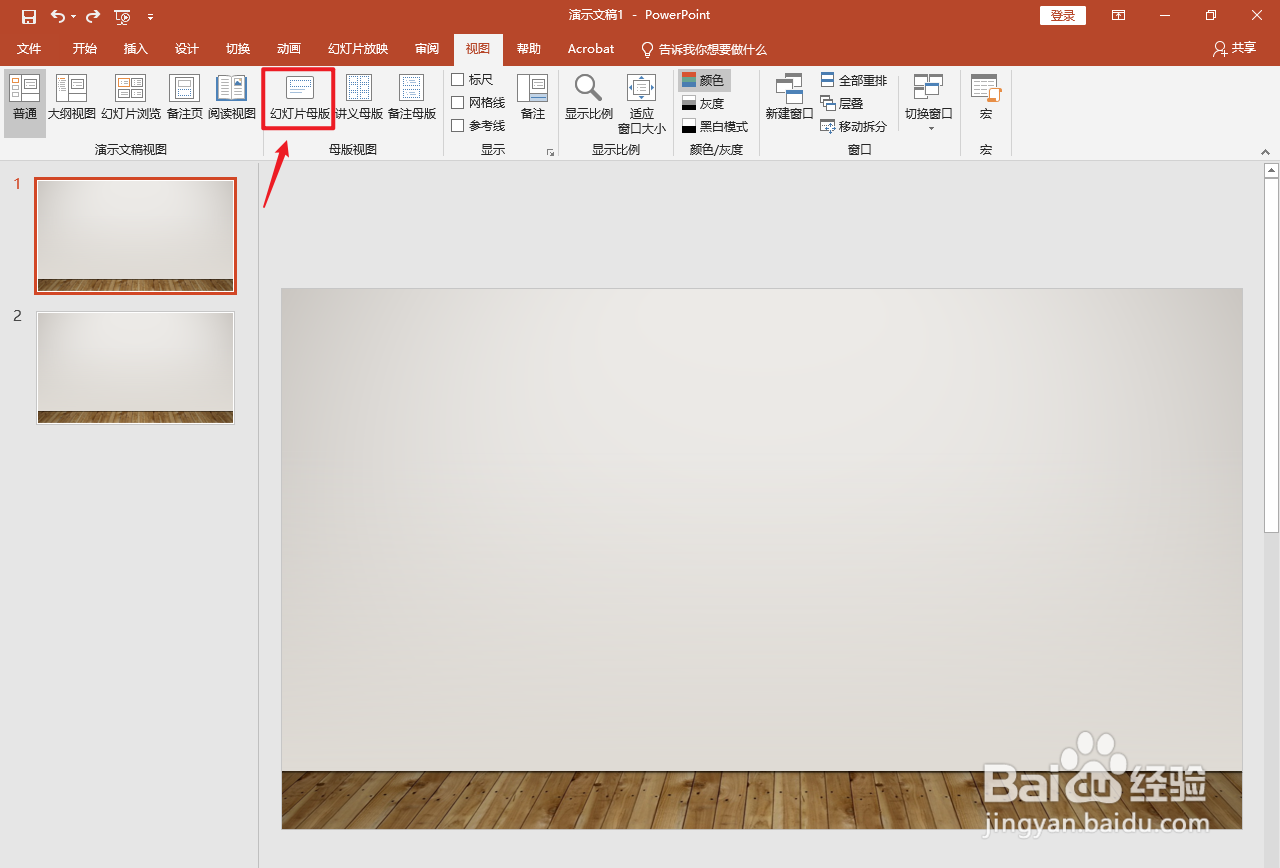Click the 登录 sign-in button
Screen dimensions: 1280x868
pos(1063,15)
